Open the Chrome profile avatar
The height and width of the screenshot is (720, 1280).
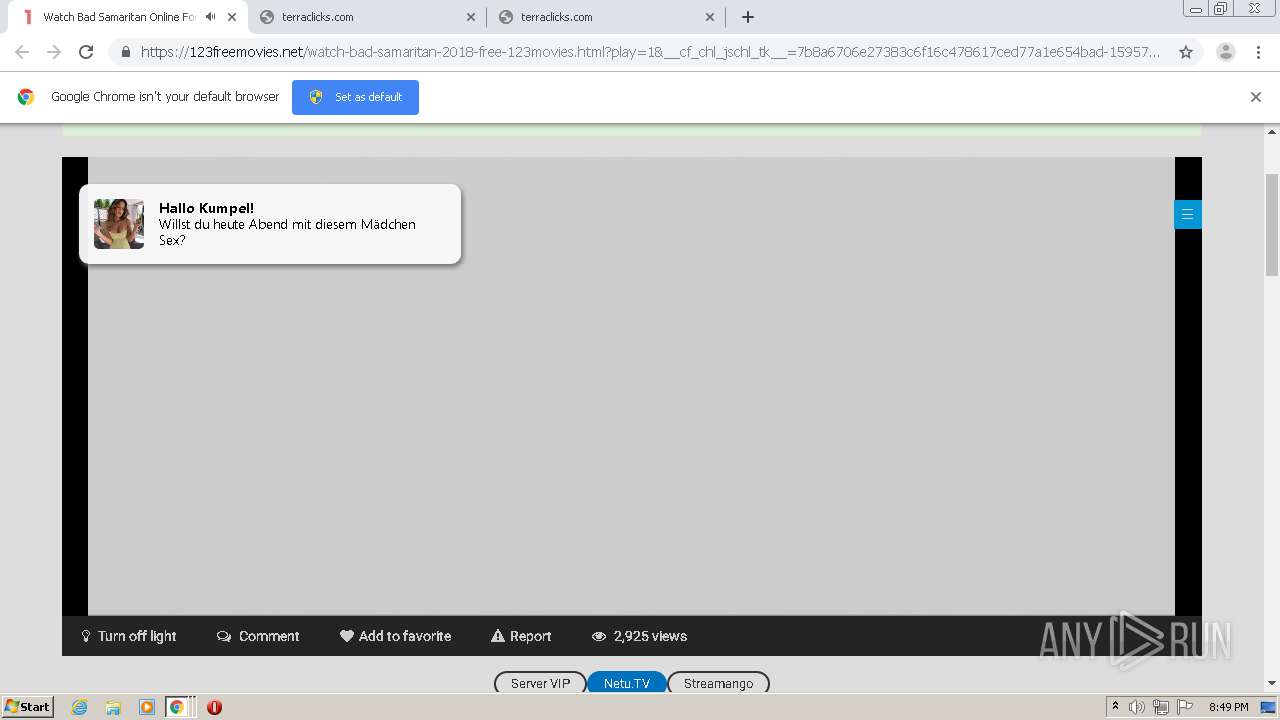[1226, 52]
